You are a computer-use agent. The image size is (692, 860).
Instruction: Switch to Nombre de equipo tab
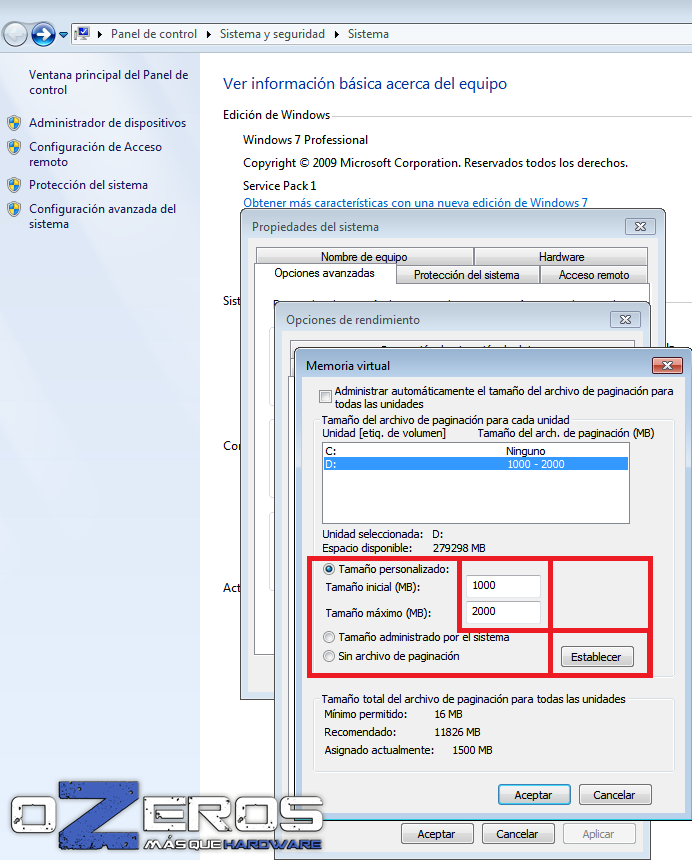pyautogui.click(x=364, y=256)
